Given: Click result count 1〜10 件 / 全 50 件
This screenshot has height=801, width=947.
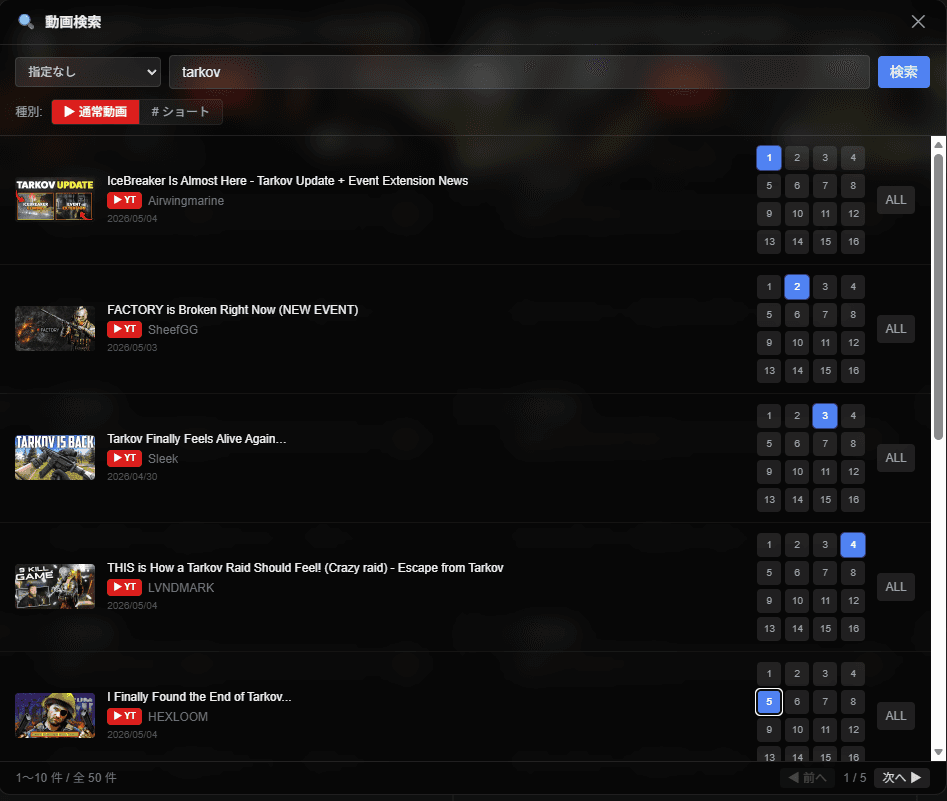Looking at the screenshot, I should click(66, 777).
